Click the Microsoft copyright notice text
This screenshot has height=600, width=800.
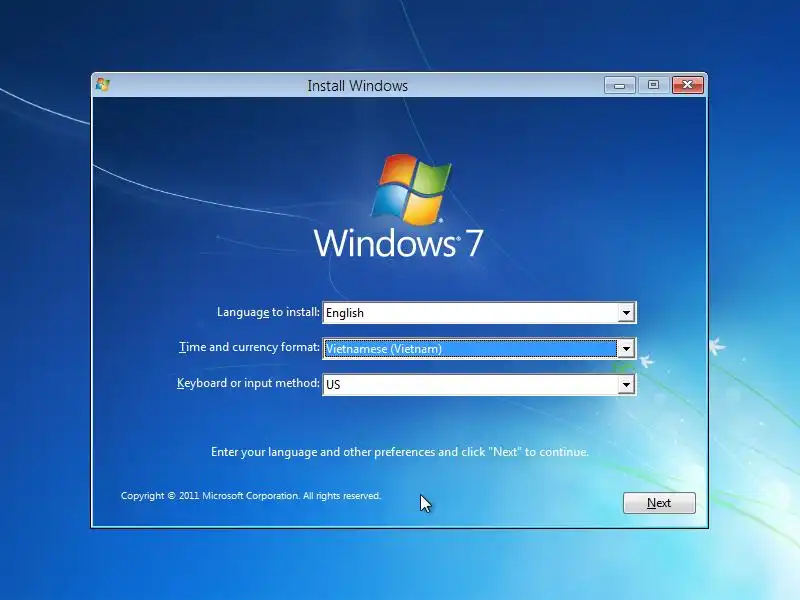[251, 496]
